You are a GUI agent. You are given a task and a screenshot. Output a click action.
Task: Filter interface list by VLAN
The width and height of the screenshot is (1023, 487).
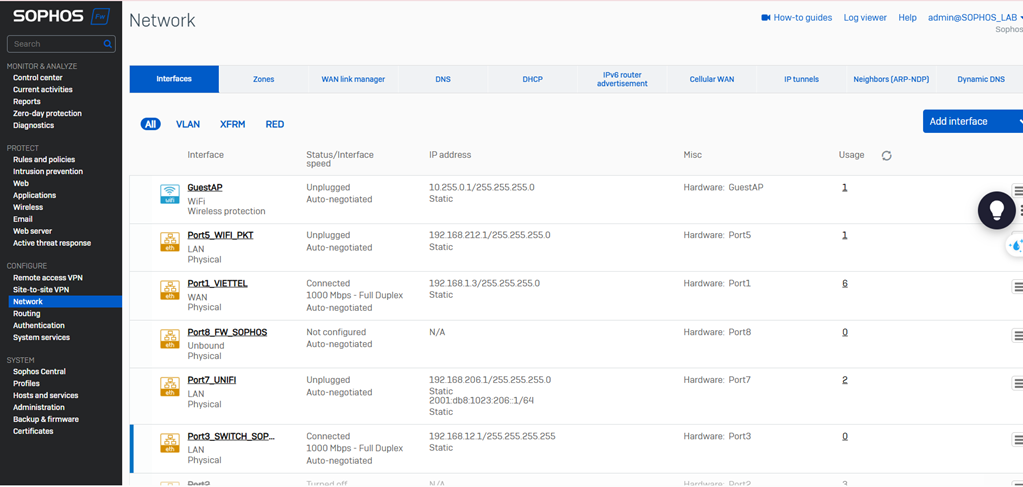188,124
